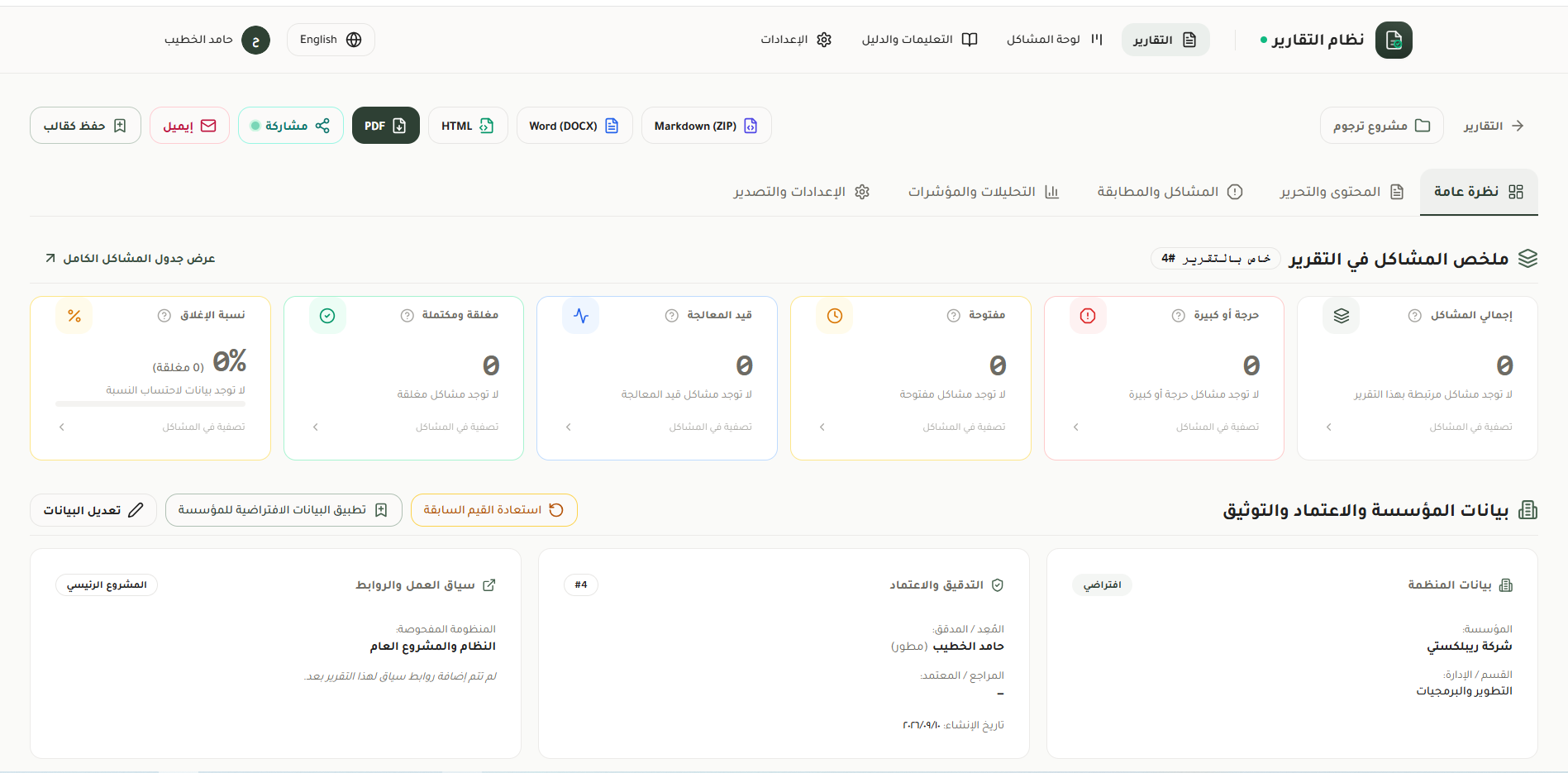Viewport: 1568px width, 773px height.
Task: Click the reports system logo icon
Action: 1394,40
